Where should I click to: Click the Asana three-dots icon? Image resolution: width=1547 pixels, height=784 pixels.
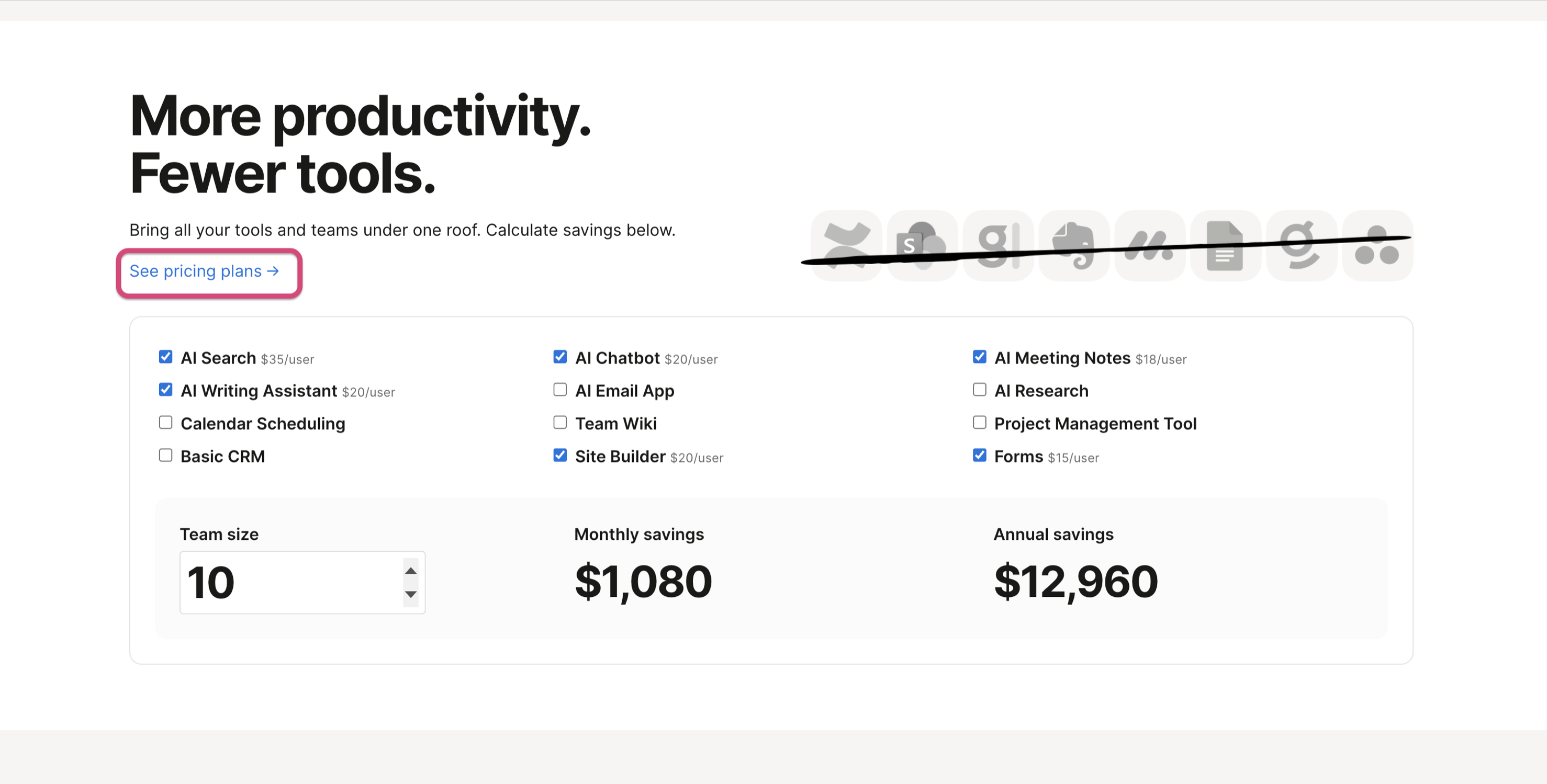point(1377,245)
